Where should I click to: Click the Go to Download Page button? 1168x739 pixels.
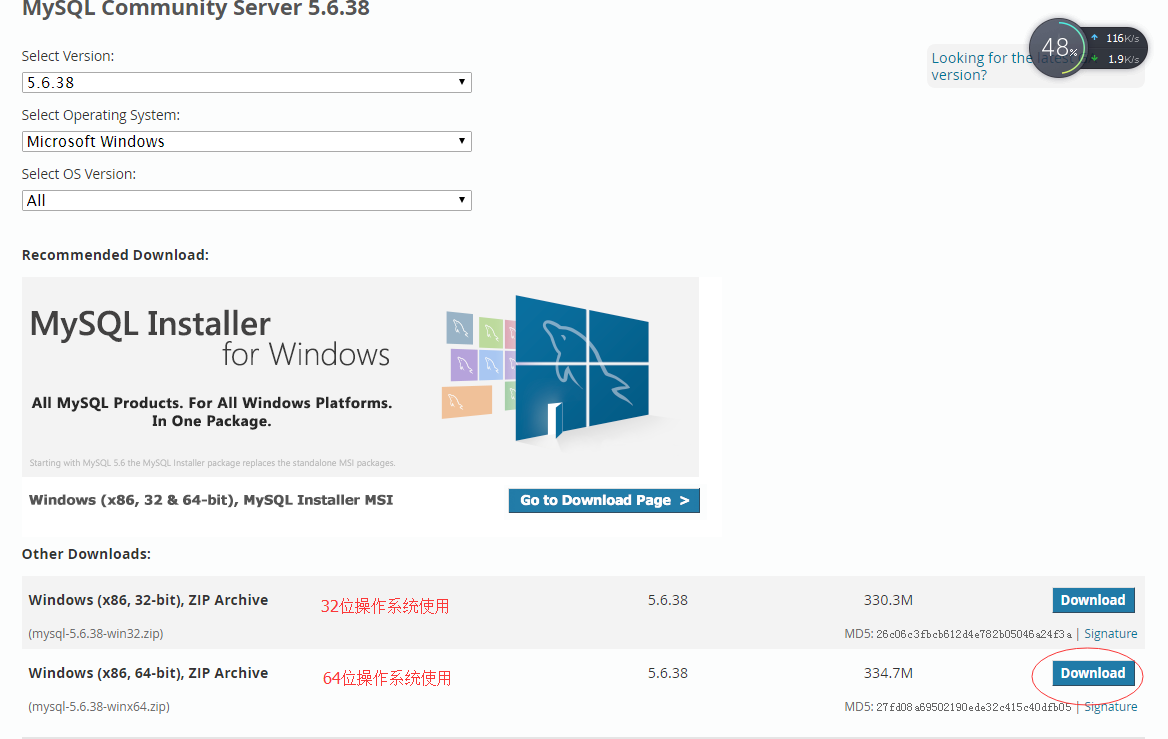[x=604, y=500]
